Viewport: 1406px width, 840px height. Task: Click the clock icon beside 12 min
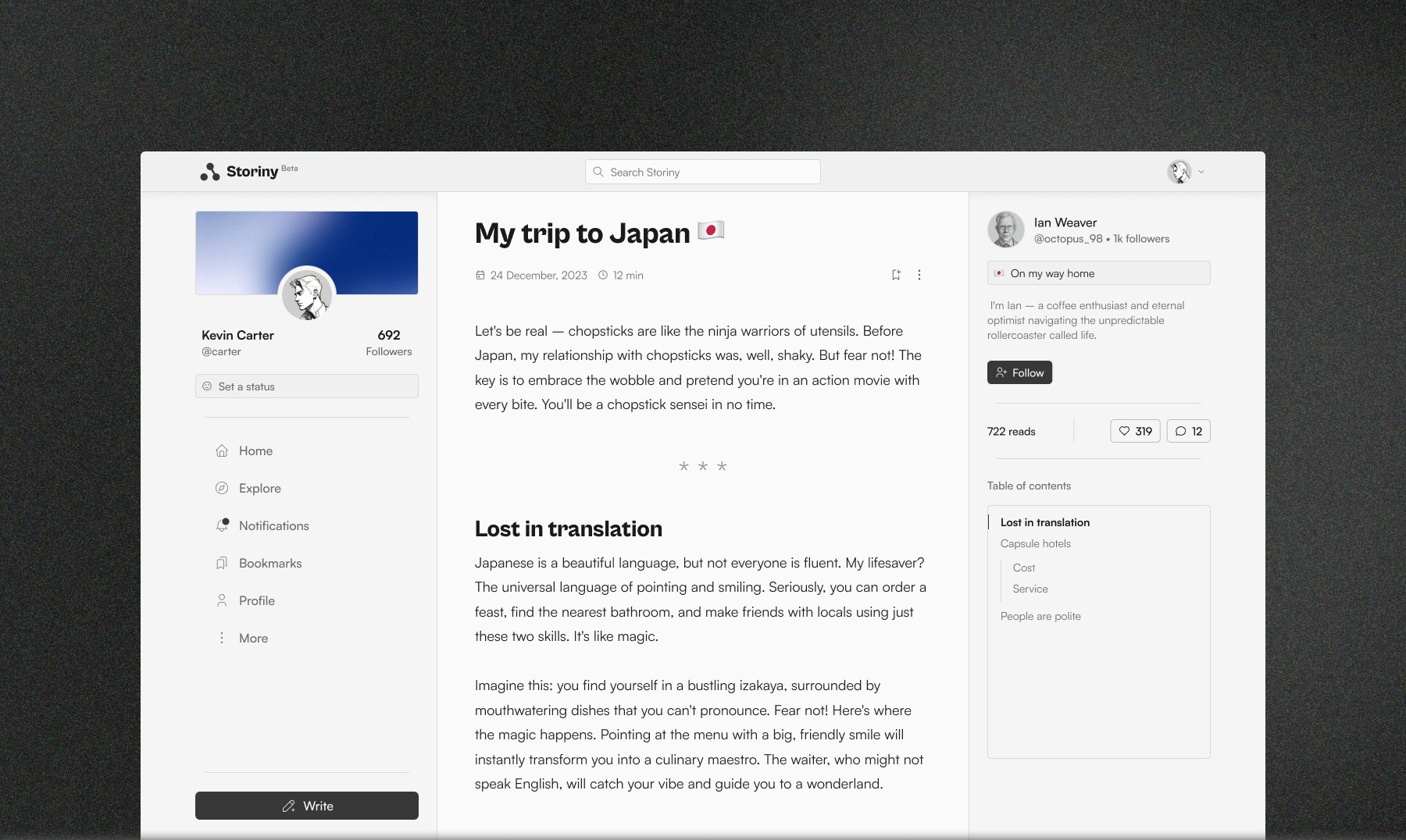603,275
